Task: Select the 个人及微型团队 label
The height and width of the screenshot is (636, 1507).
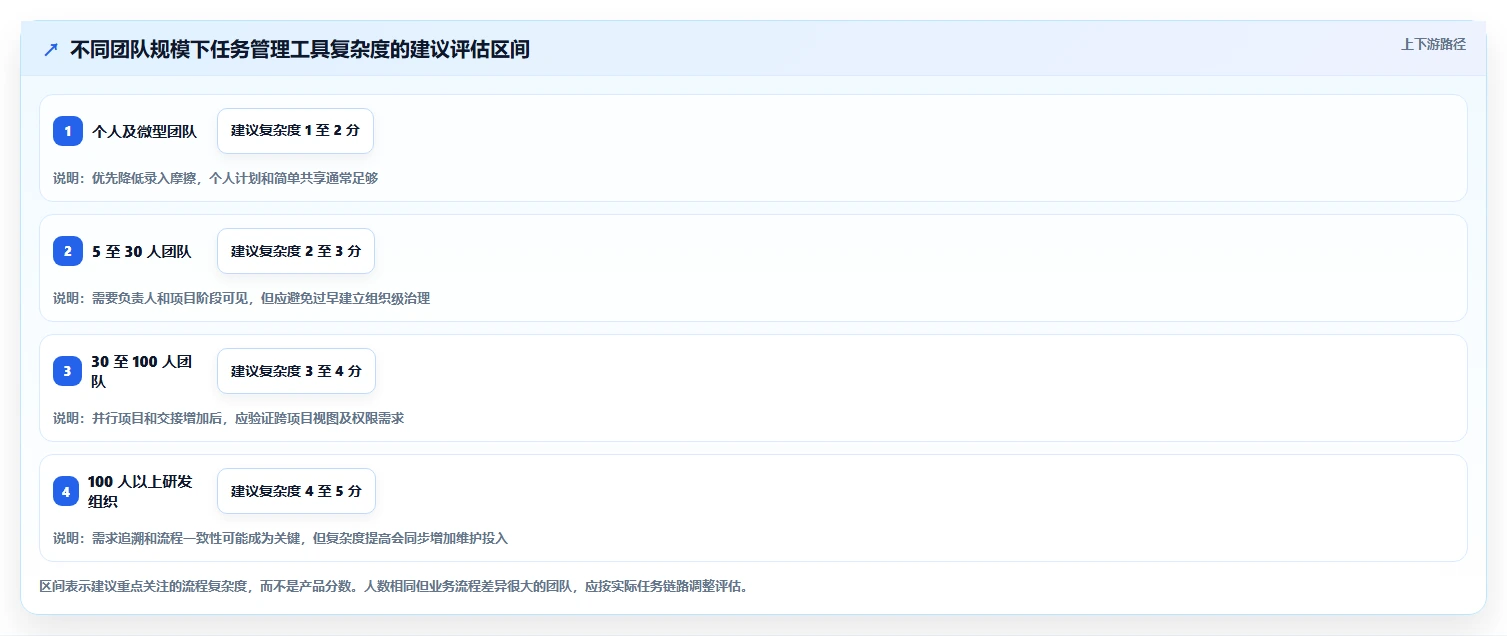Action: coord(144,131)
